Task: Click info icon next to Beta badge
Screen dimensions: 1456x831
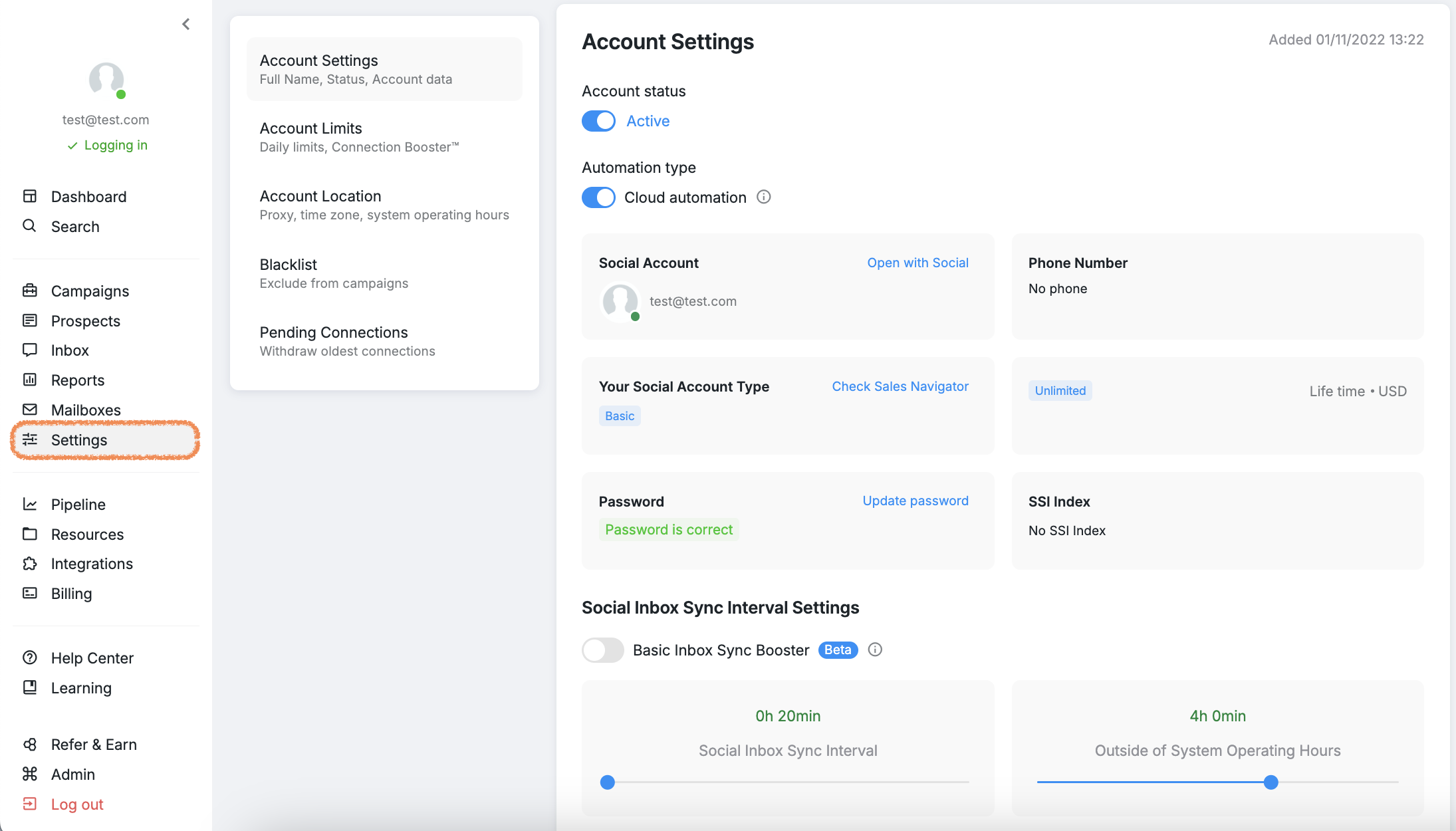Action: click(x=875, y=650)
